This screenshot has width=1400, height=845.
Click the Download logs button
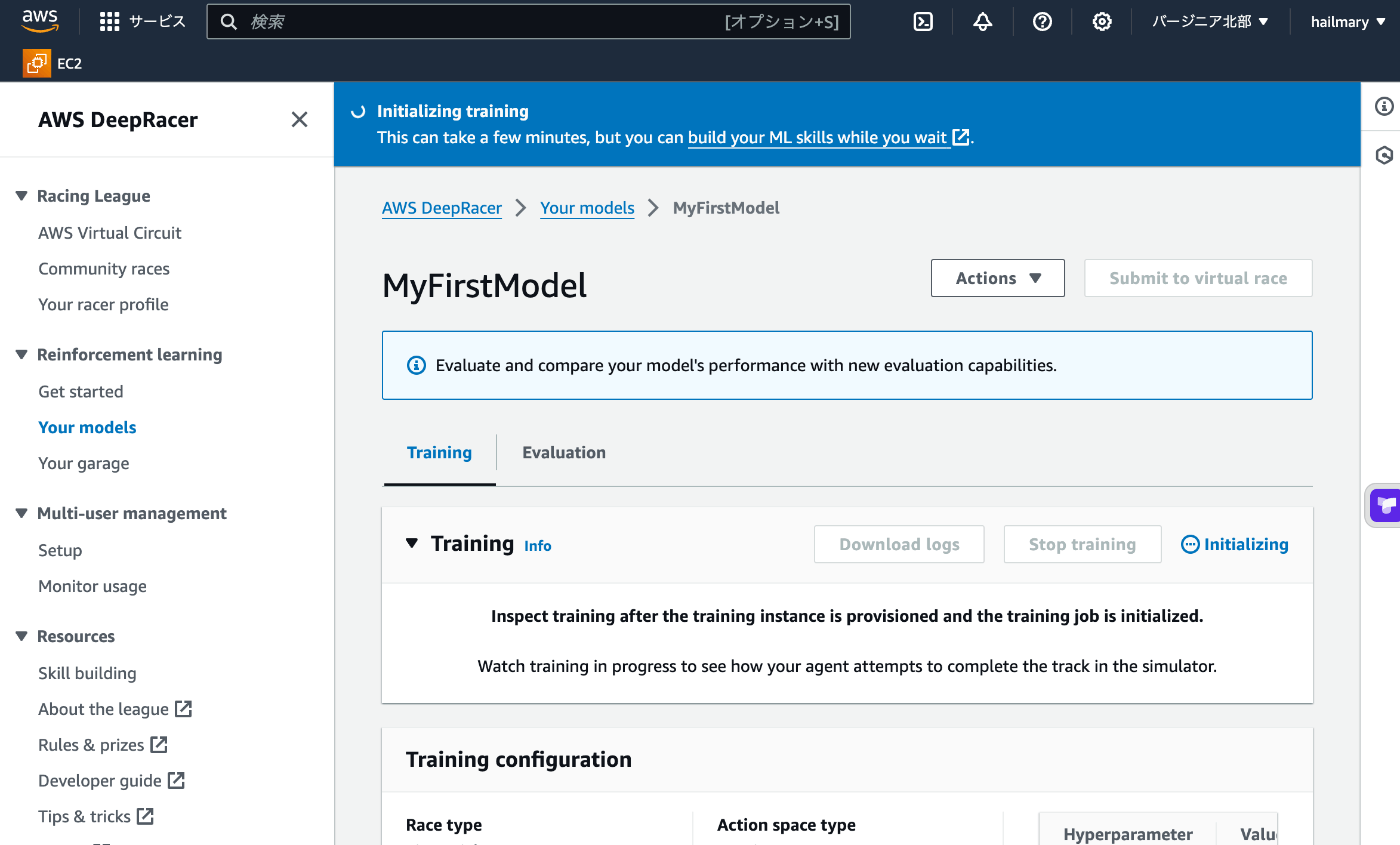coord(899,545)
